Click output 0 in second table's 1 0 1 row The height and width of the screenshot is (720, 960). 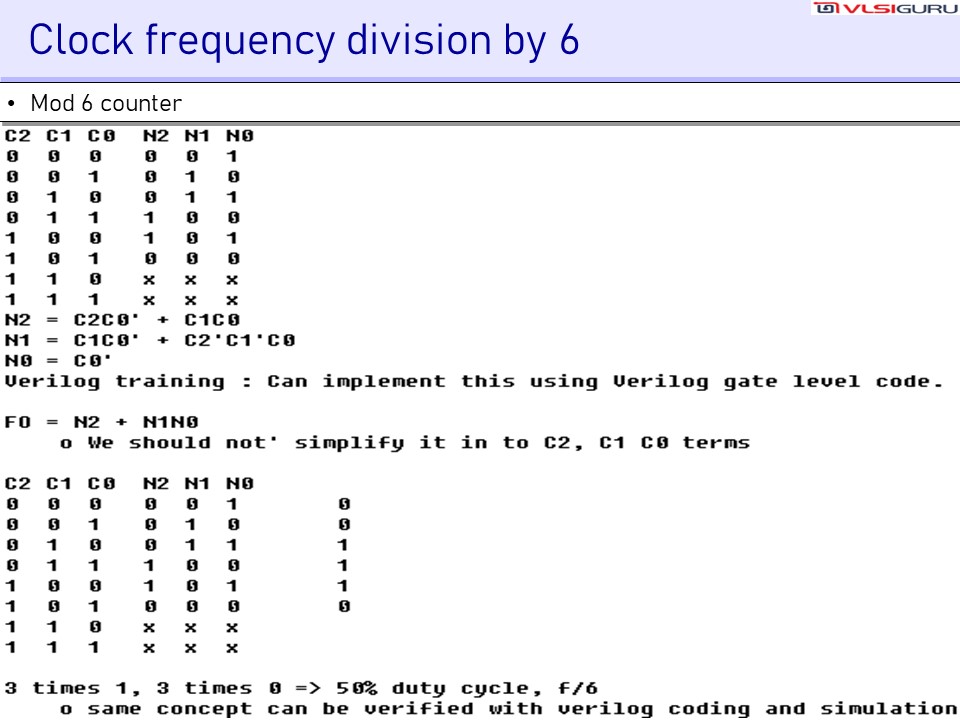(343, 607)
